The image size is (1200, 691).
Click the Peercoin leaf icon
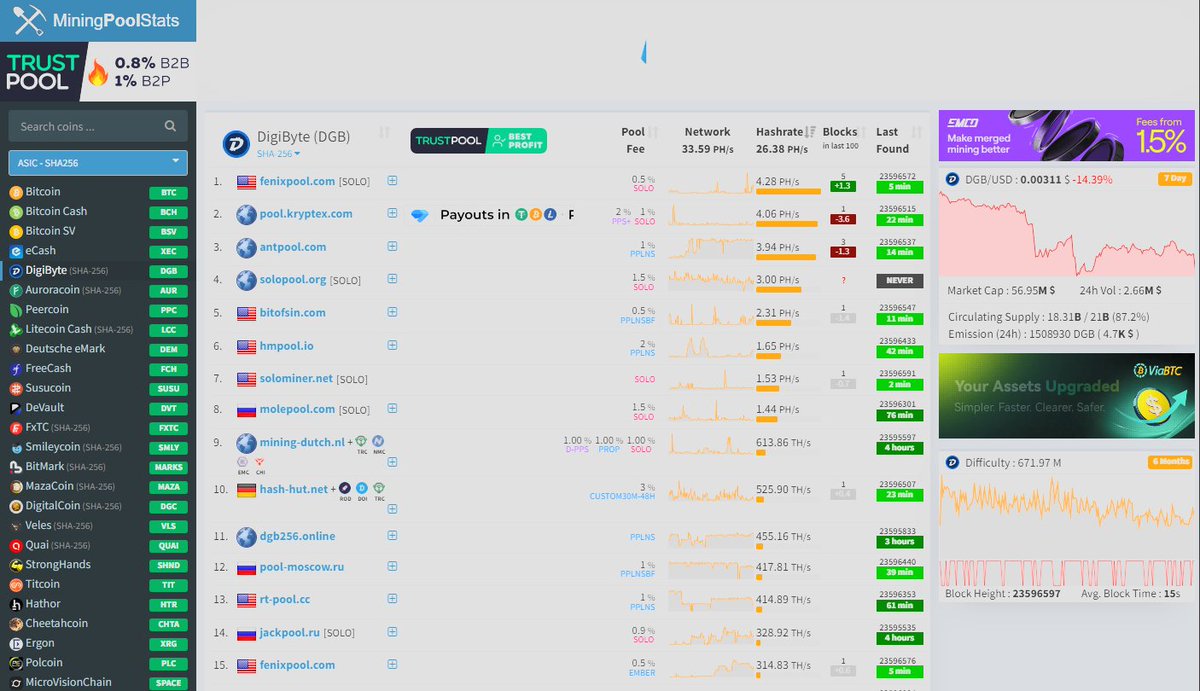pos(16,310)
